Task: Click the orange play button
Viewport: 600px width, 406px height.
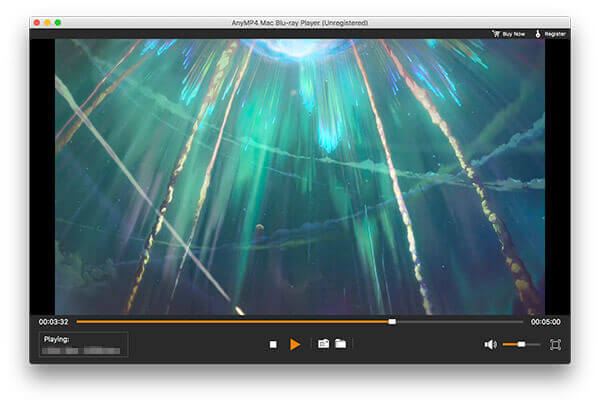Action: click(x=295, y=344)
